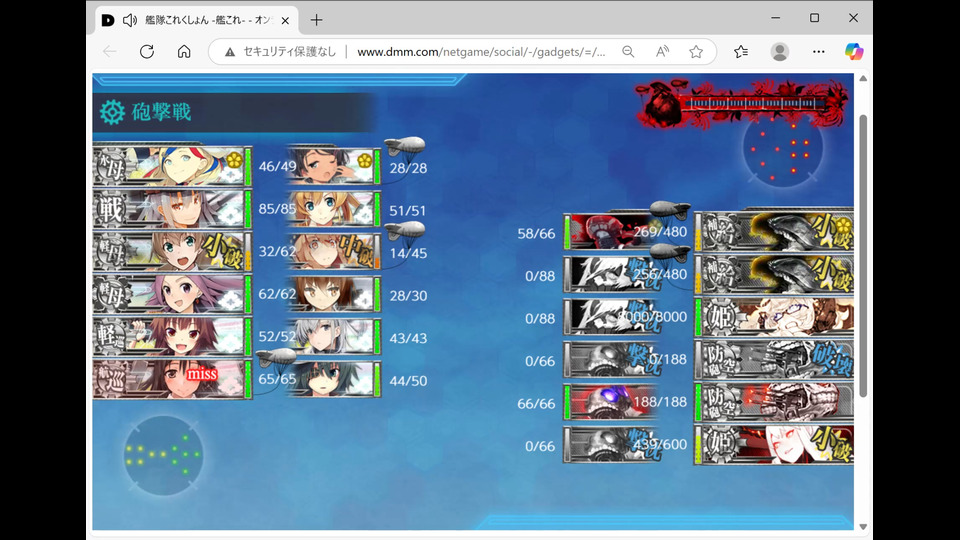Select the 軽巡 ship card with 52/52 HP
Screen dimensions: 960x540
(172, 336)
